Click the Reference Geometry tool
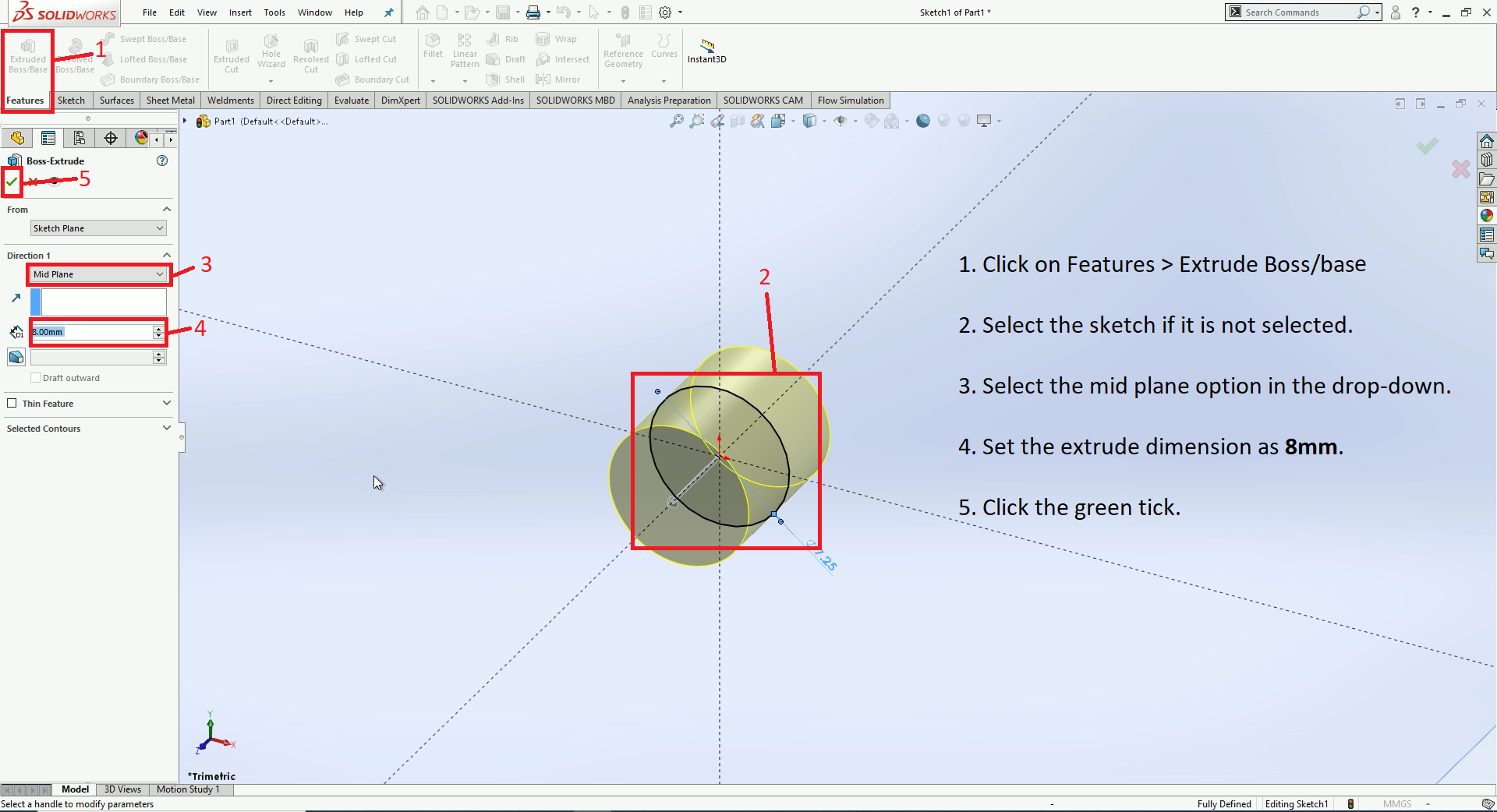The height and width of the screenshot is (812, 1497). point(623,51)
